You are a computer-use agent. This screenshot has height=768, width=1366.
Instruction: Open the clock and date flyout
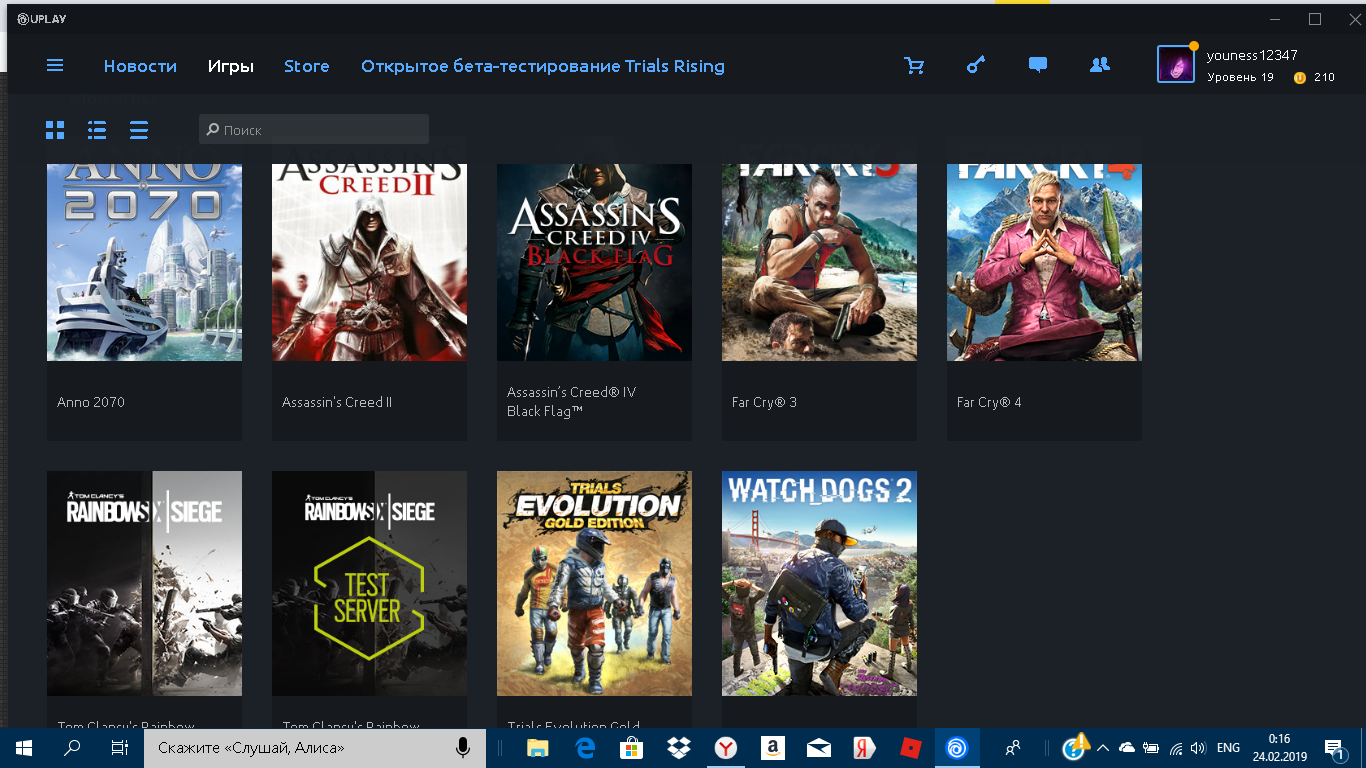(x=1279, y=748)
